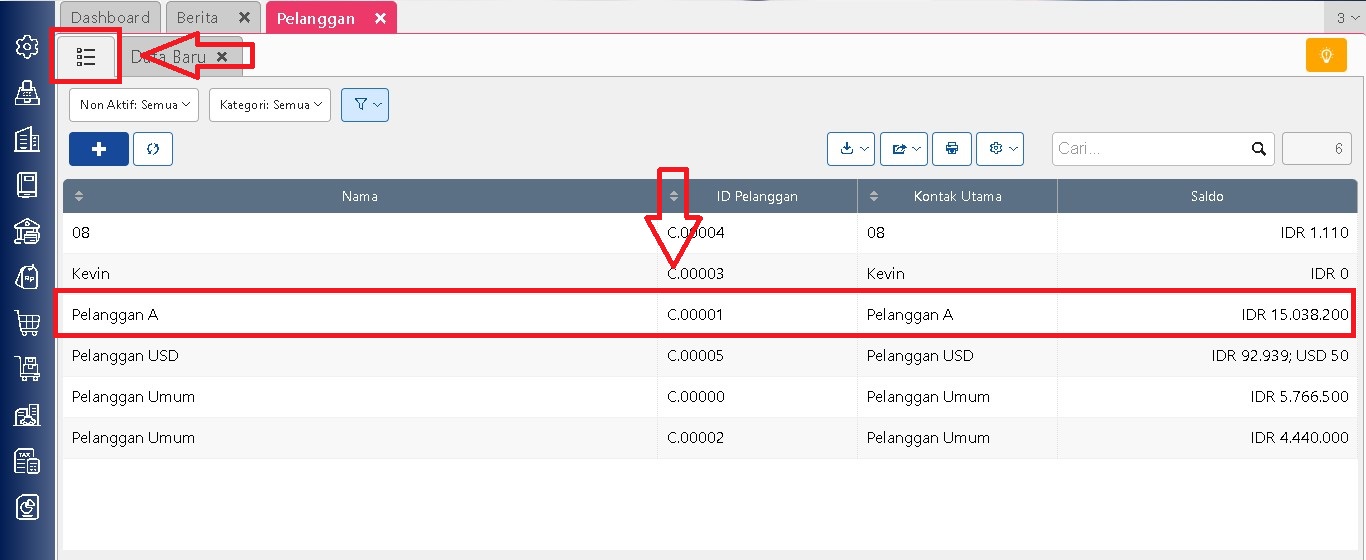Click the refresh list icon button
The image size is (1366, 560).
pos(153,149)
